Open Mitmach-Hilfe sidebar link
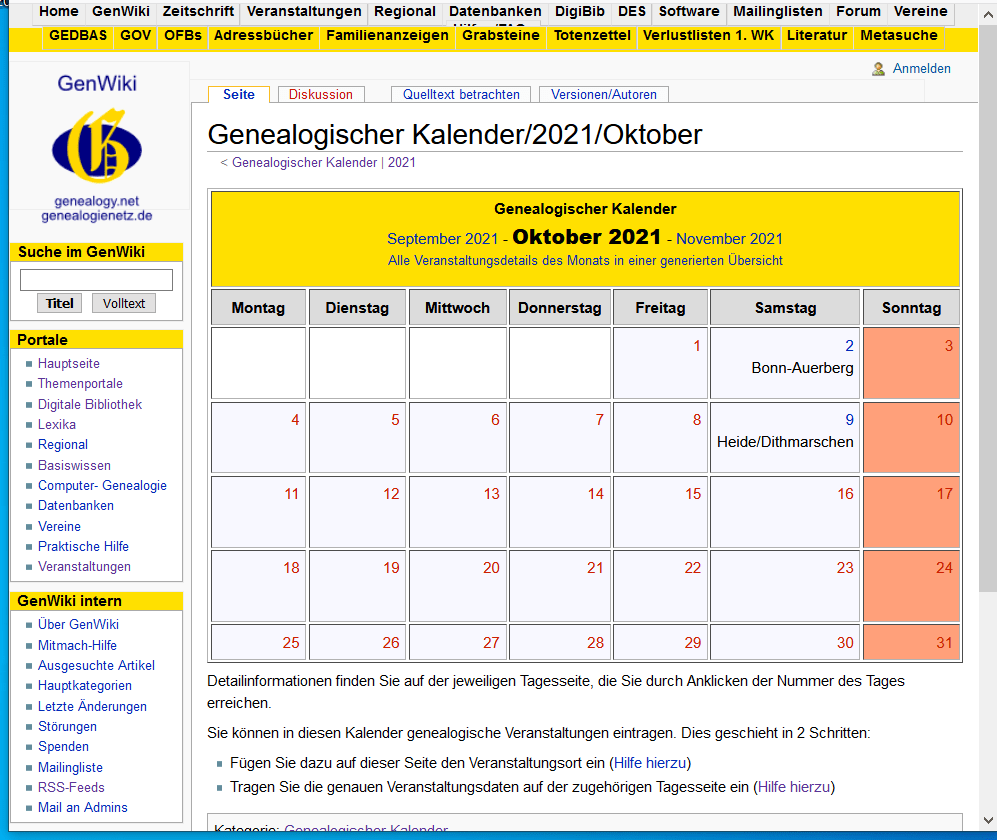This screenshot has height=840, width=997. [x=77, y=645]
